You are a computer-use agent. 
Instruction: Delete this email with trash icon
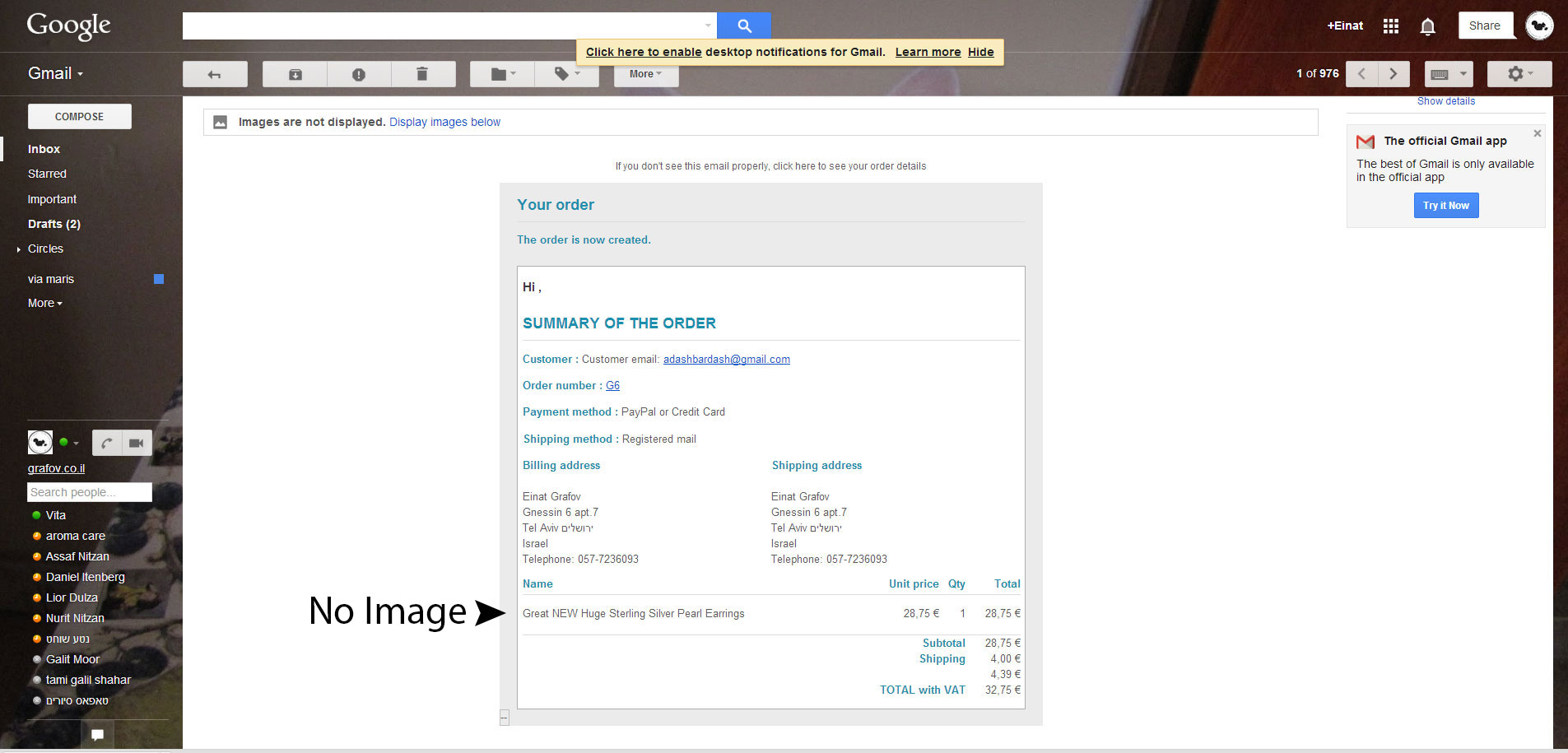click(x=423, y=74)
